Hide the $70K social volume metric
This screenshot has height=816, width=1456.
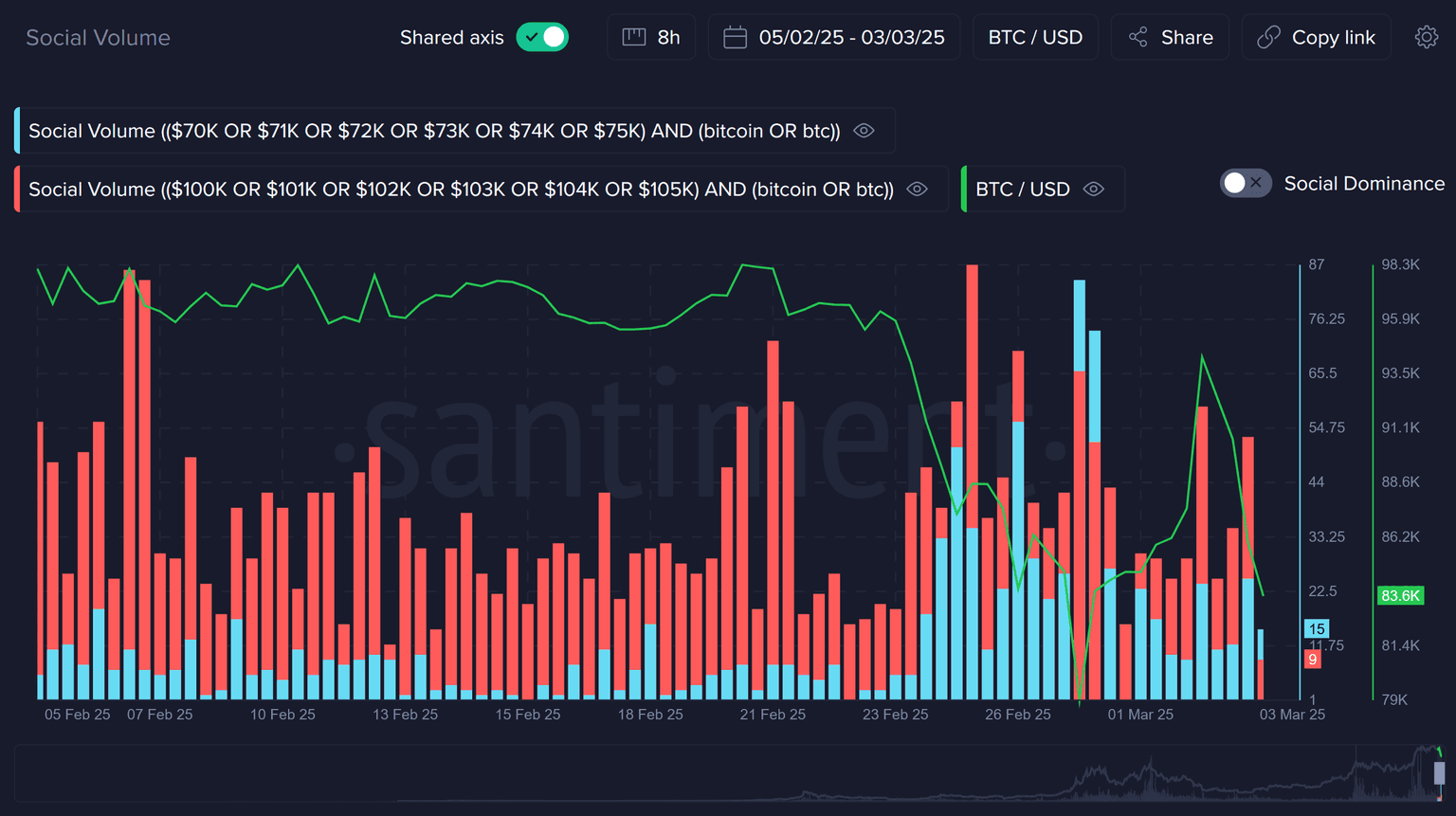[x=864, y=131]
